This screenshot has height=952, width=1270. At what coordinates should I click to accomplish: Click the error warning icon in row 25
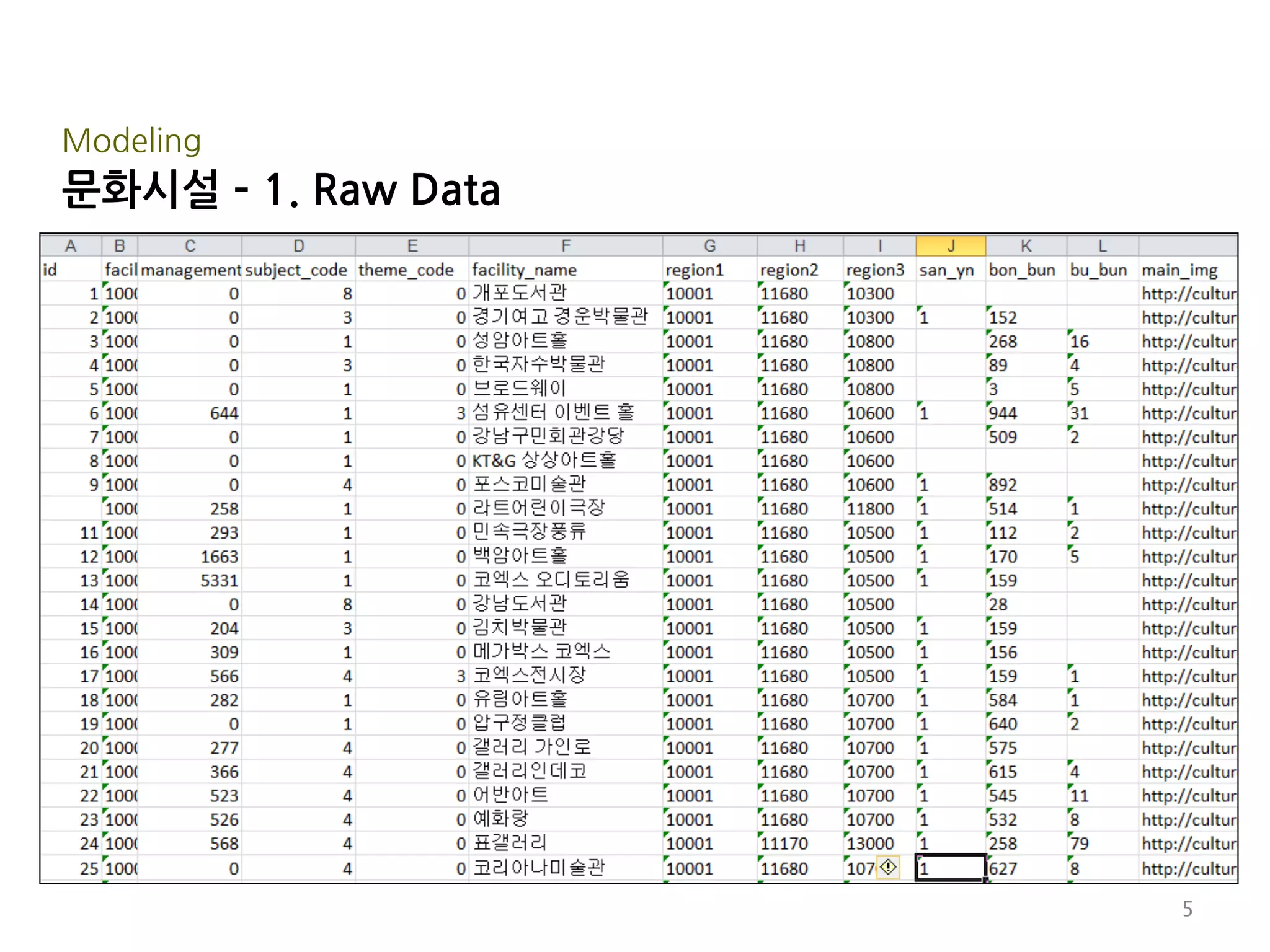889,866
